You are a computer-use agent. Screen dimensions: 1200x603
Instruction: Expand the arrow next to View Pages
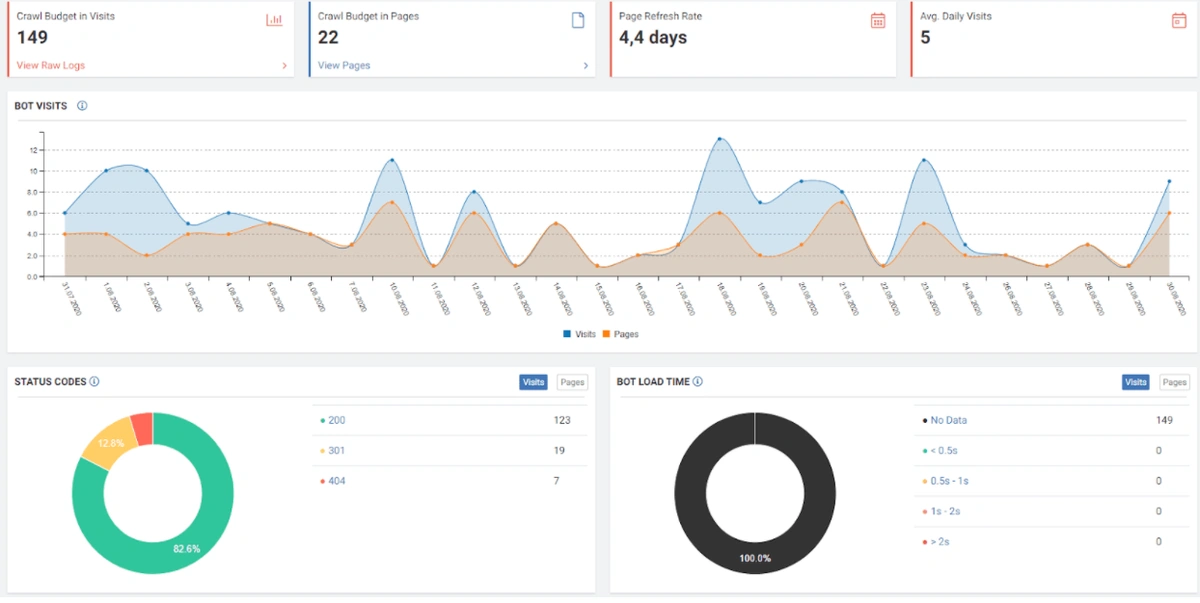[x=586, y=66]
